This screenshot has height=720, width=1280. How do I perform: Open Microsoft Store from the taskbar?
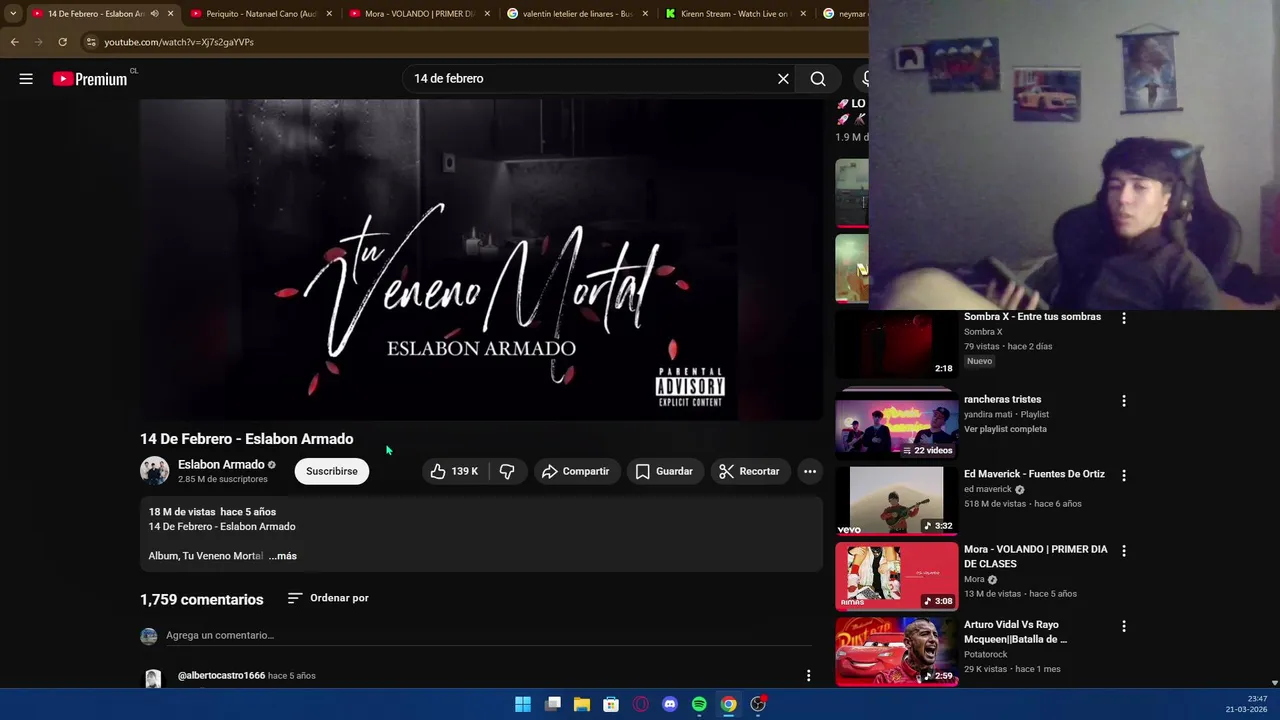(x=611, y=704)
